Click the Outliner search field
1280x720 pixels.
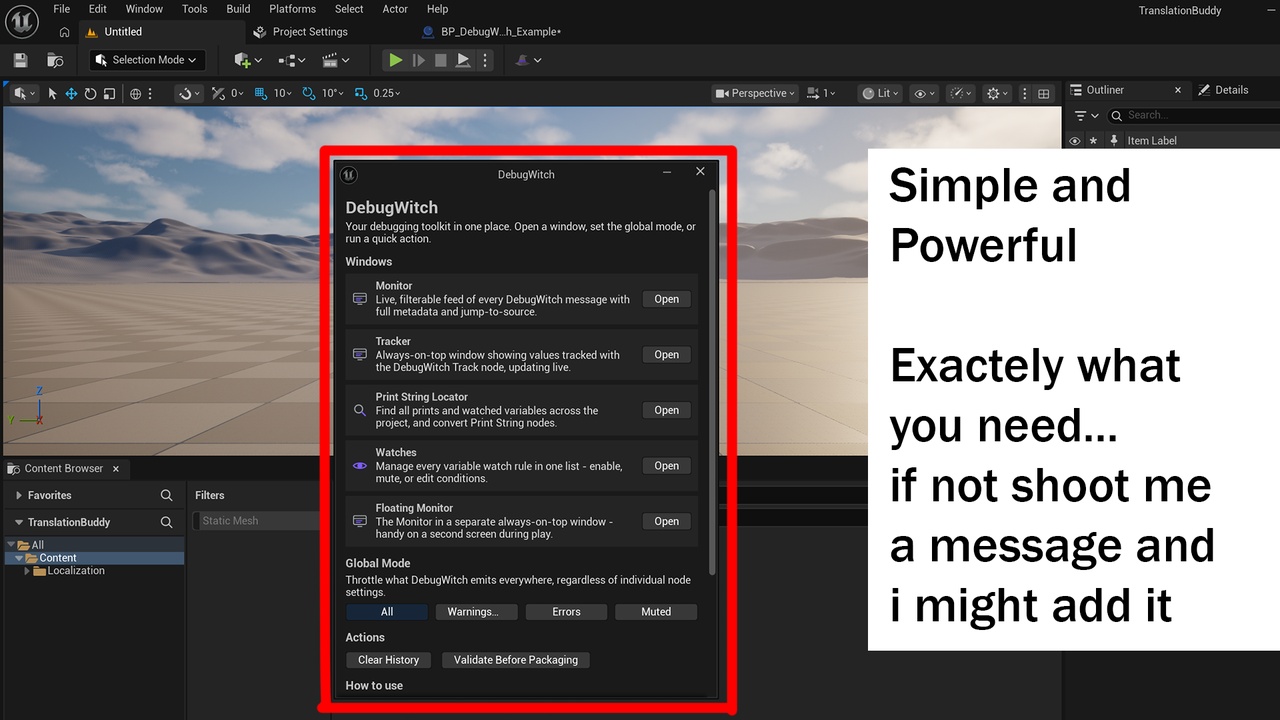[x=1196, y=116]
